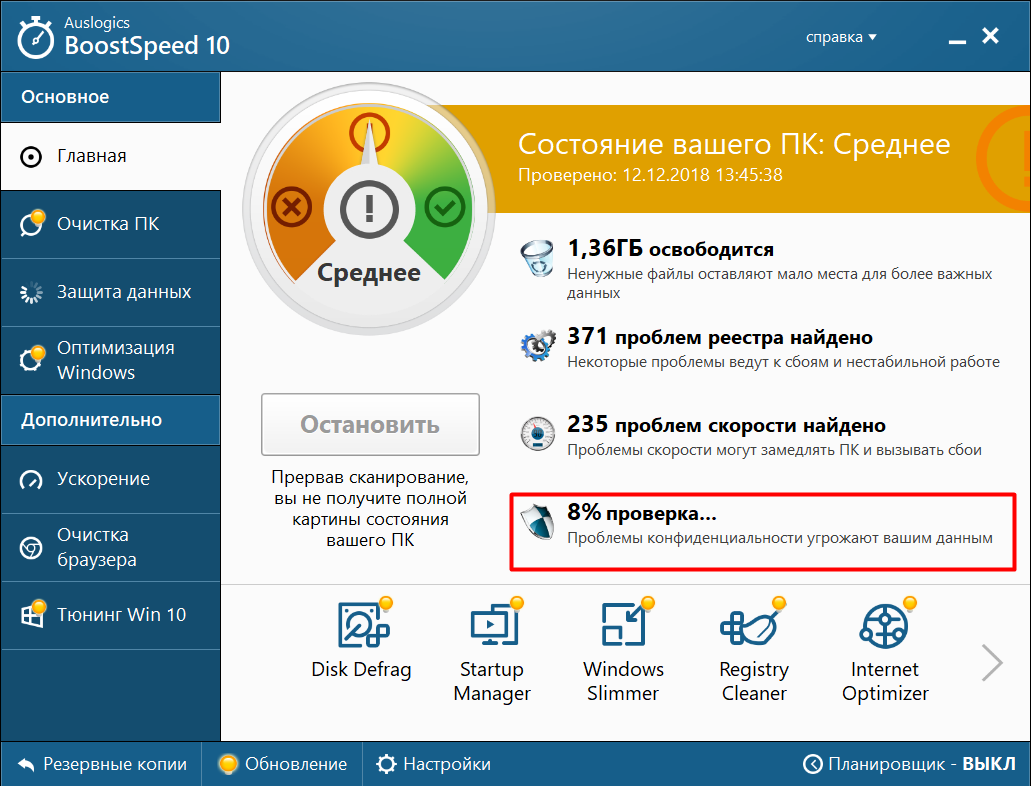The height and width of the screenshot is (786, 1031).
Task: Click the Остановить button
Action: coord(370,424)
